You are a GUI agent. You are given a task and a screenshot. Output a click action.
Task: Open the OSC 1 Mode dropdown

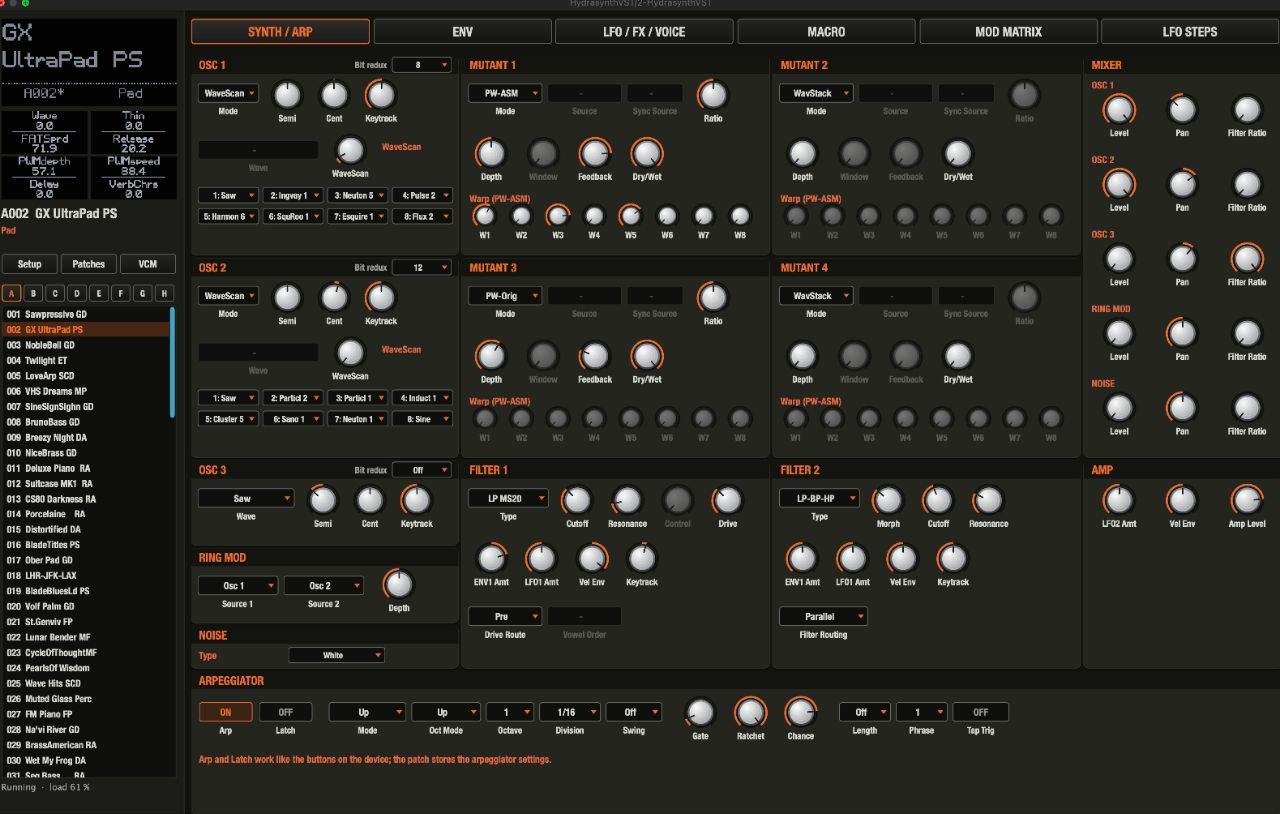pyautogui.click(x=228, y=93)
